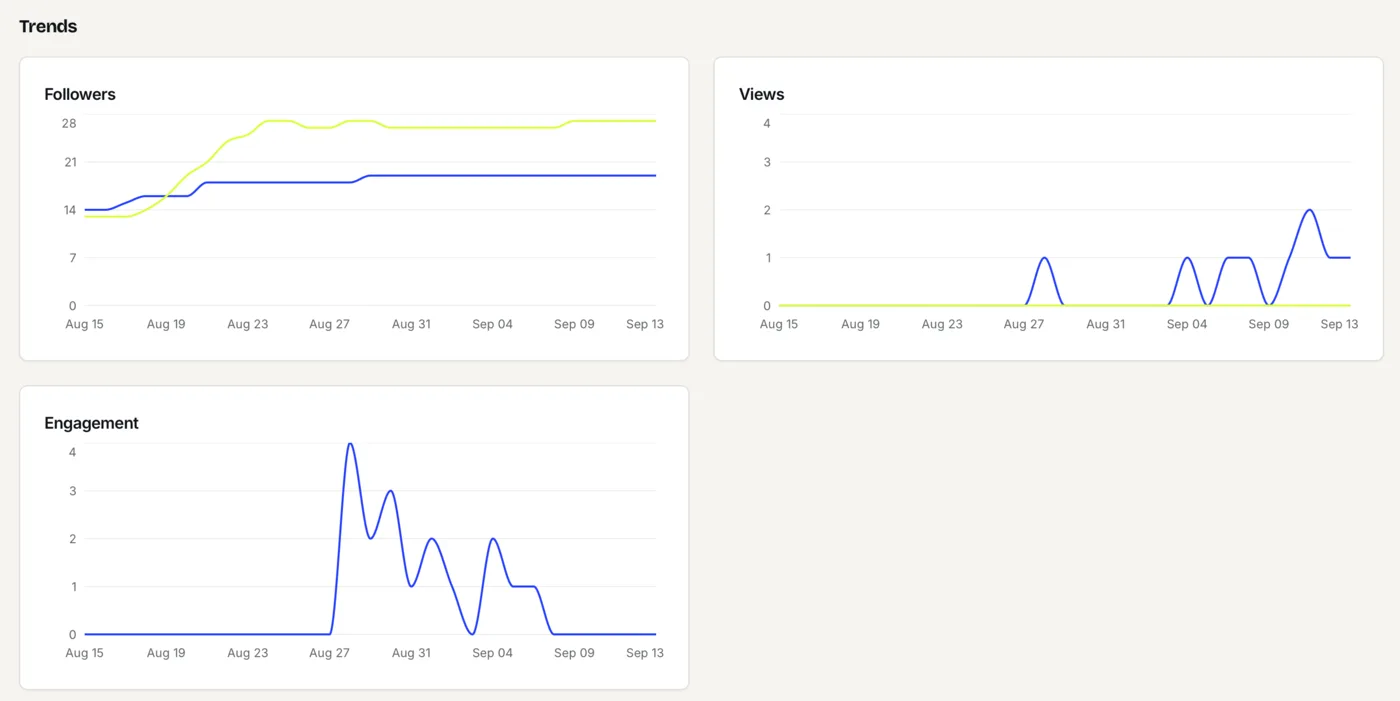Click the 7 label on Followers y-axis
1400x701 pixels.
pyautogui.click(x=73, y=258)
